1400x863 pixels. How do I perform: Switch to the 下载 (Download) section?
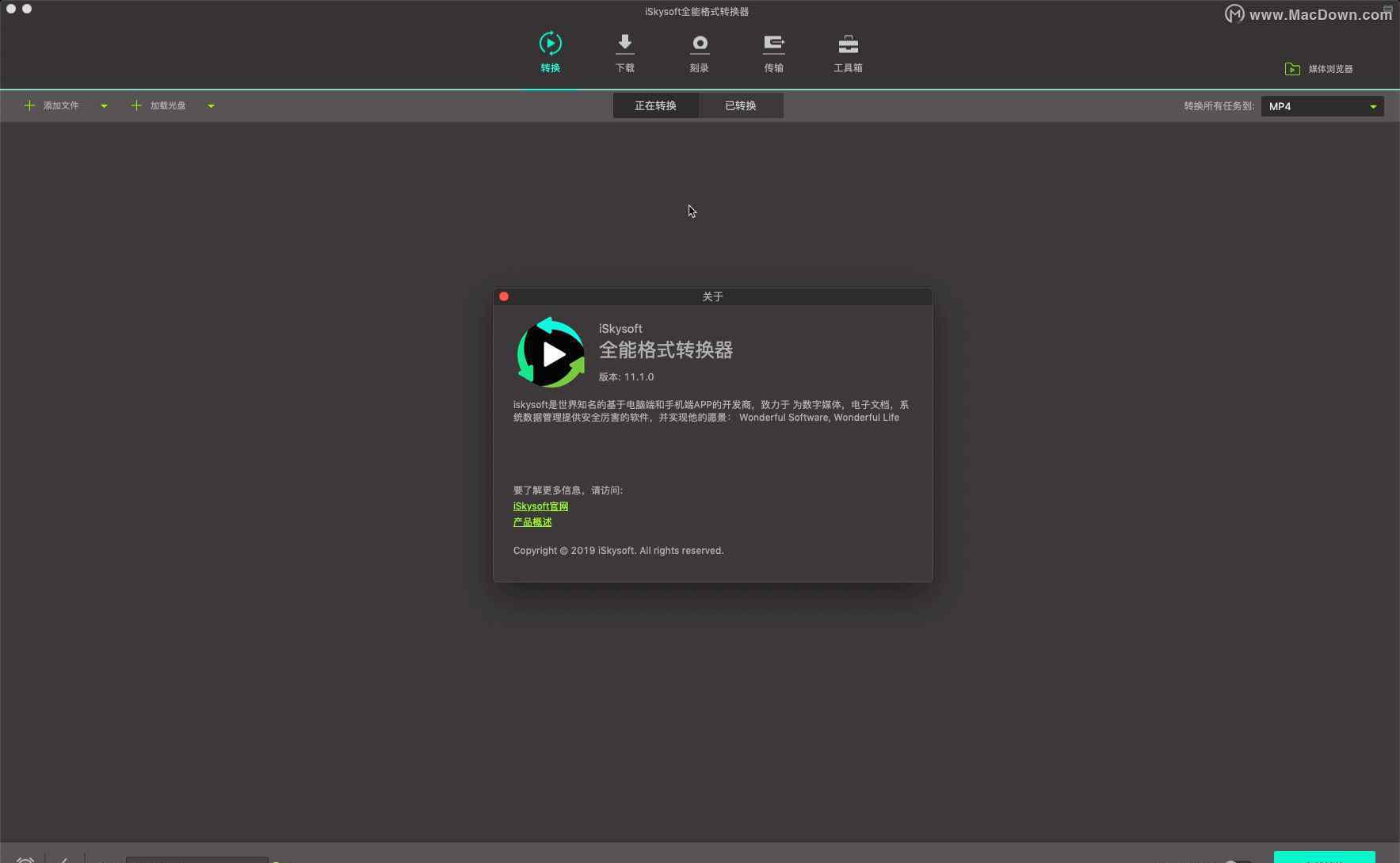pos(624,52)
